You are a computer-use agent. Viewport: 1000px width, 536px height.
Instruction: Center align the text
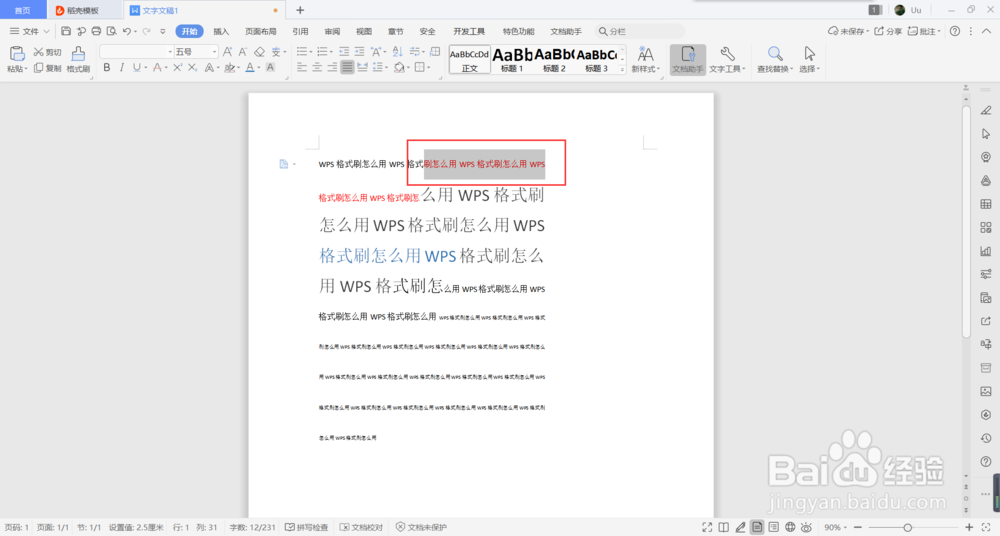pyautogui.click(x=317, y=68)
